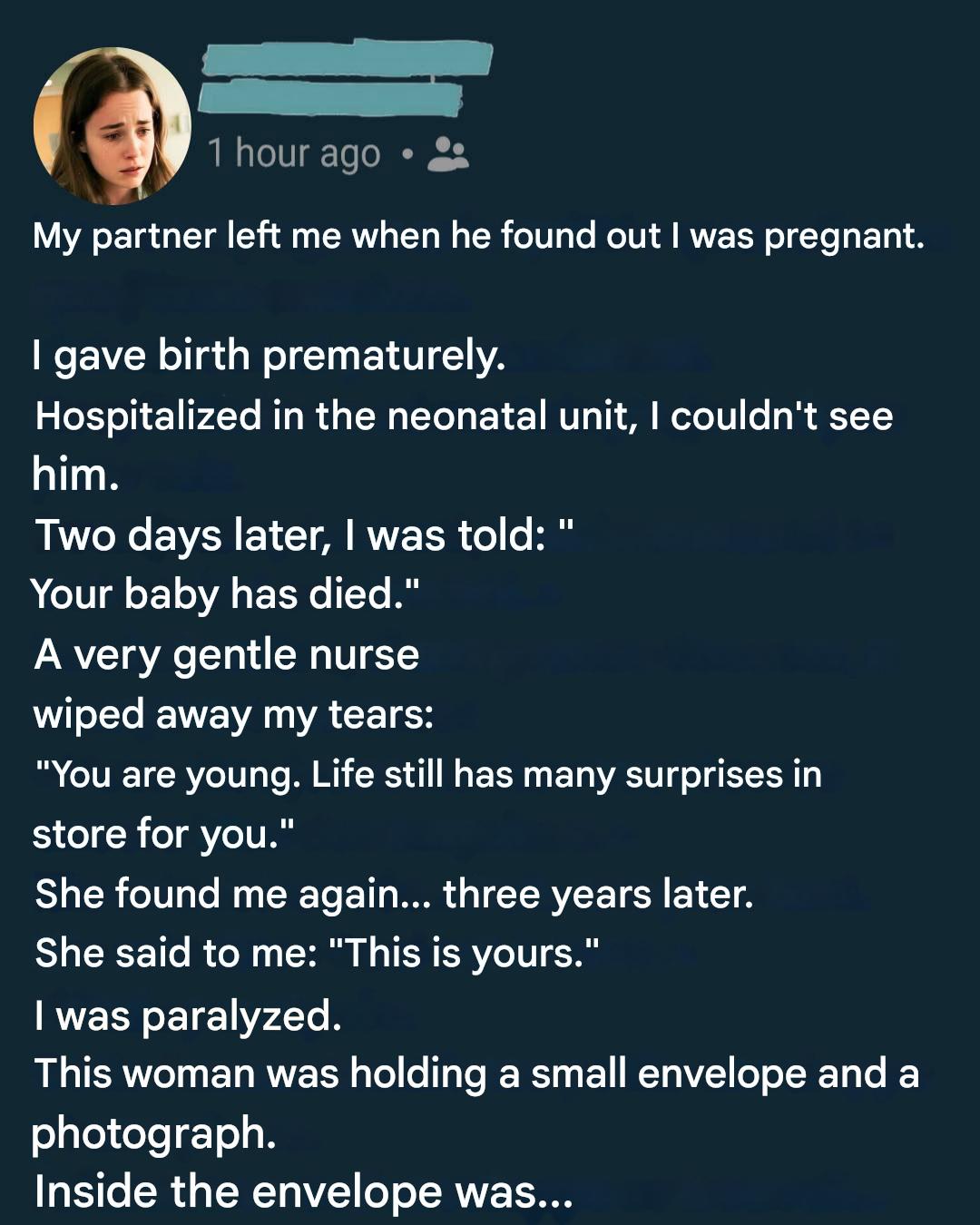Click the top redacted author name bar
This screenshot has height=1225, width=980.
point(347,58)
